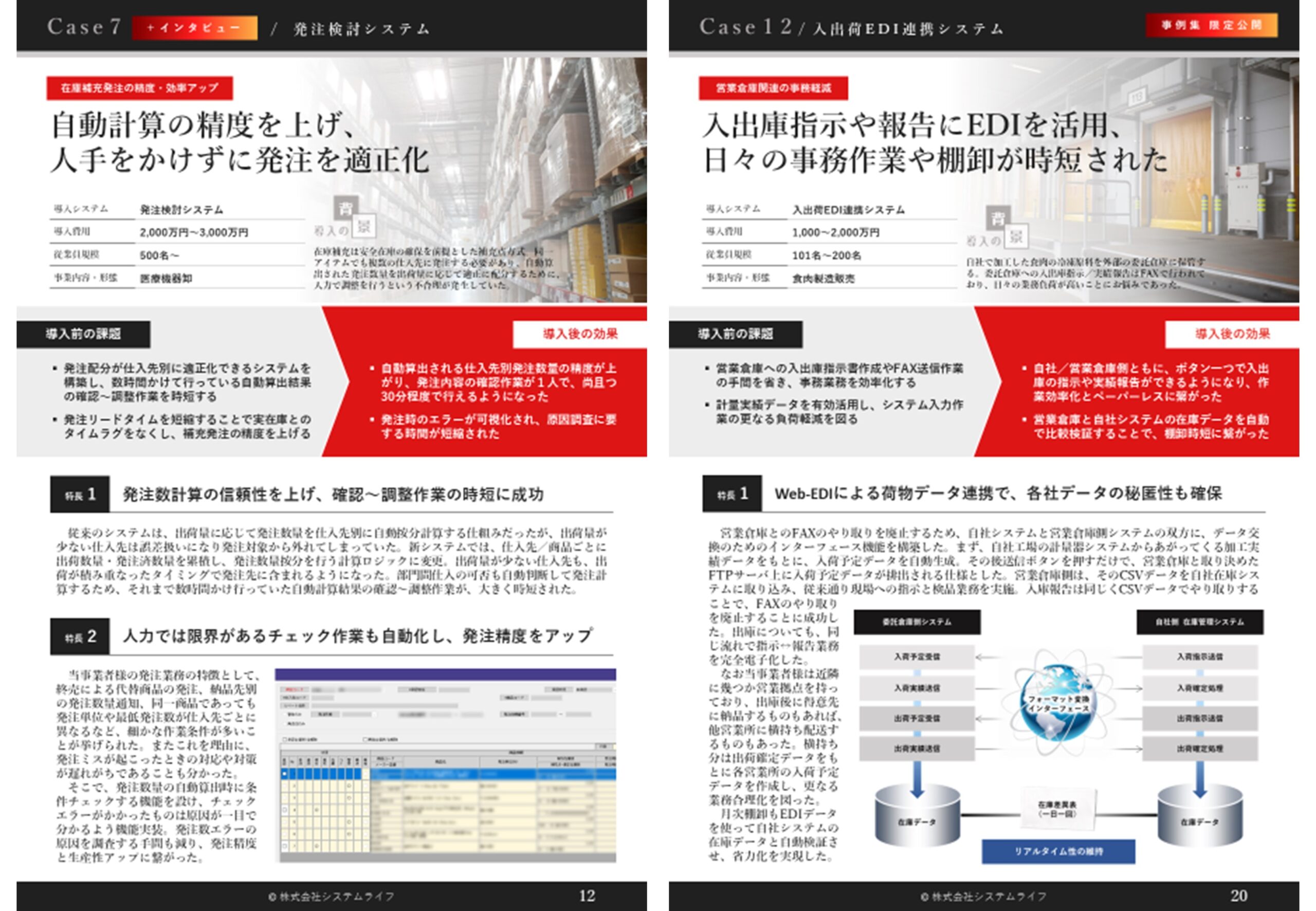Click the blue リアルタイム性の維持 box
The image size is (1316, 911).
[1058, 851]
